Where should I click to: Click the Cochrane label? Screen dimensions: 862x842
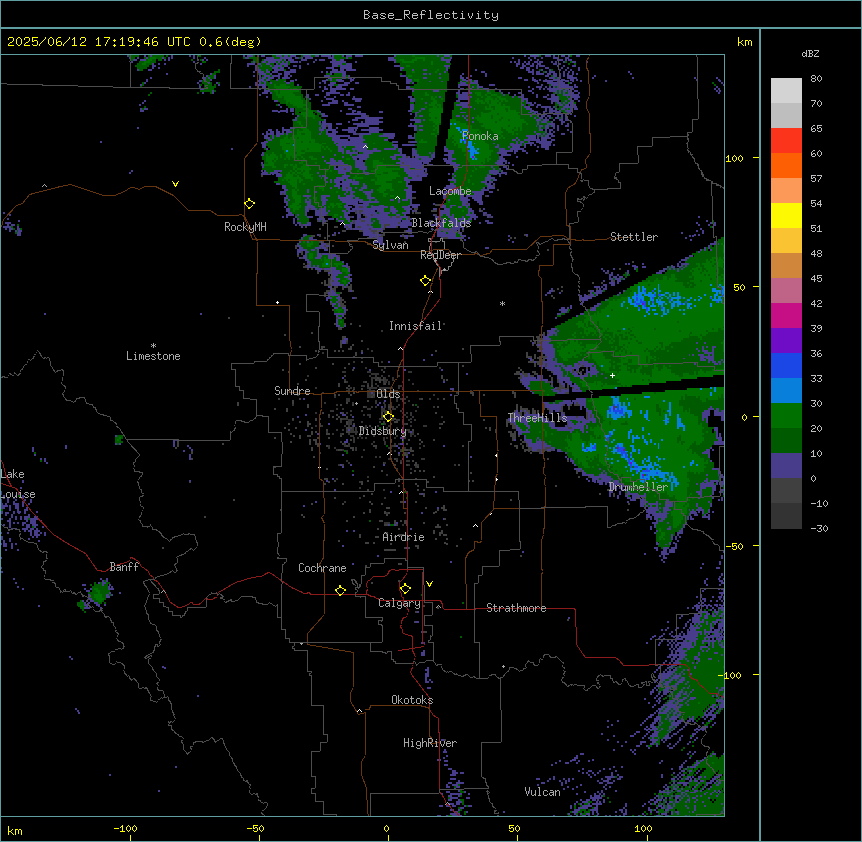322,568
